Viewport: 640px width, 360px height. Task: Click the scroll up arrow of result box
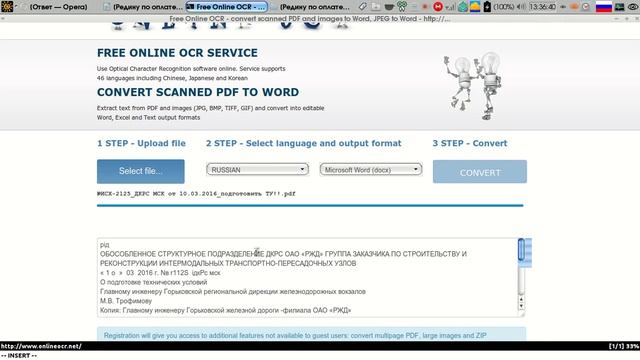pos(521,300)
